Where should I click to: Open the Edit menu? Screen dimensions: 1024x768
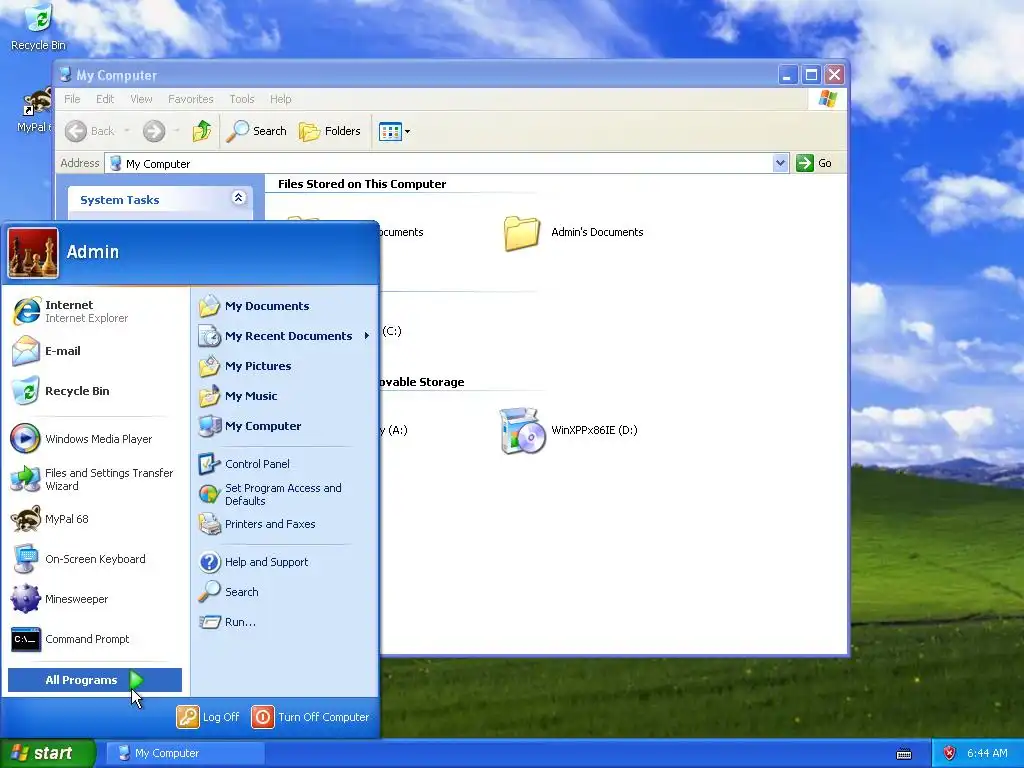(x=104, y=99)
